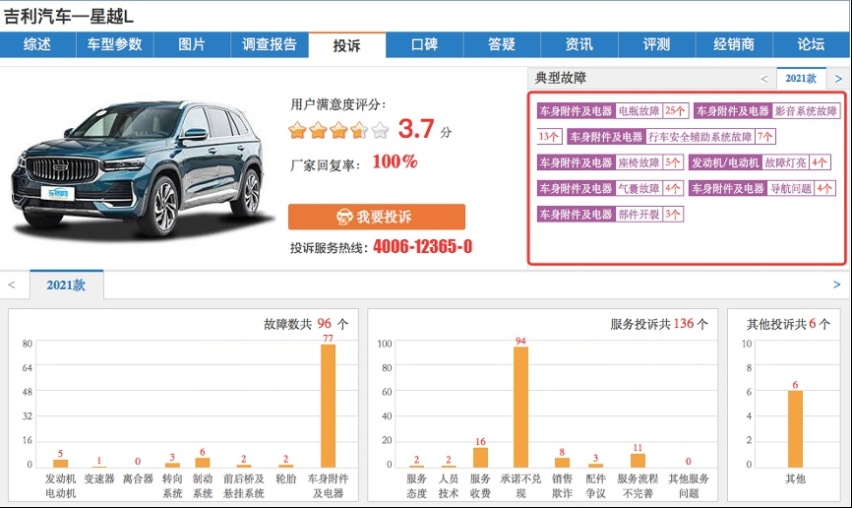Image resolution: width=852 pixels, height=508 pixels.
Task: Click the 变速器 axis label
Action: pyautogui.click(x=99, y=479)
